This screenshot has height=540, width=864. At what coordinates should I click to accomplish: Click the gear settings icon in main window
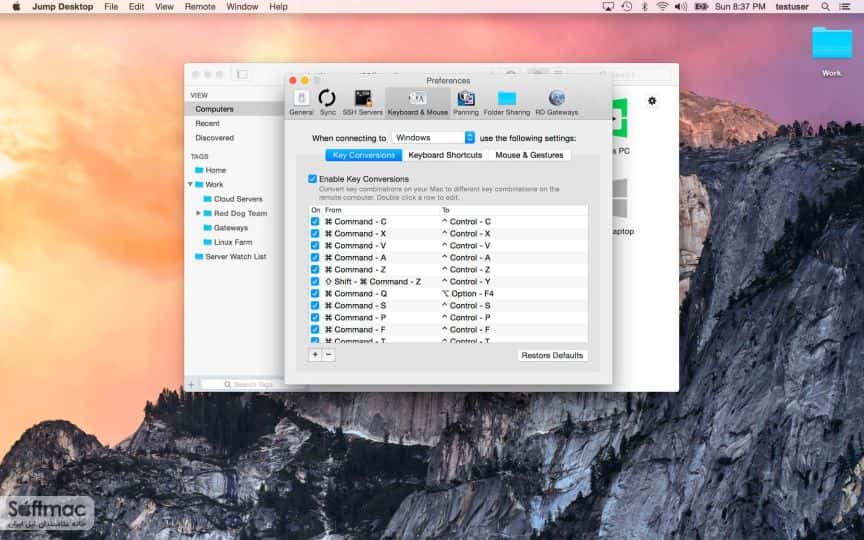pyautogui.click(x=652, y=101)
